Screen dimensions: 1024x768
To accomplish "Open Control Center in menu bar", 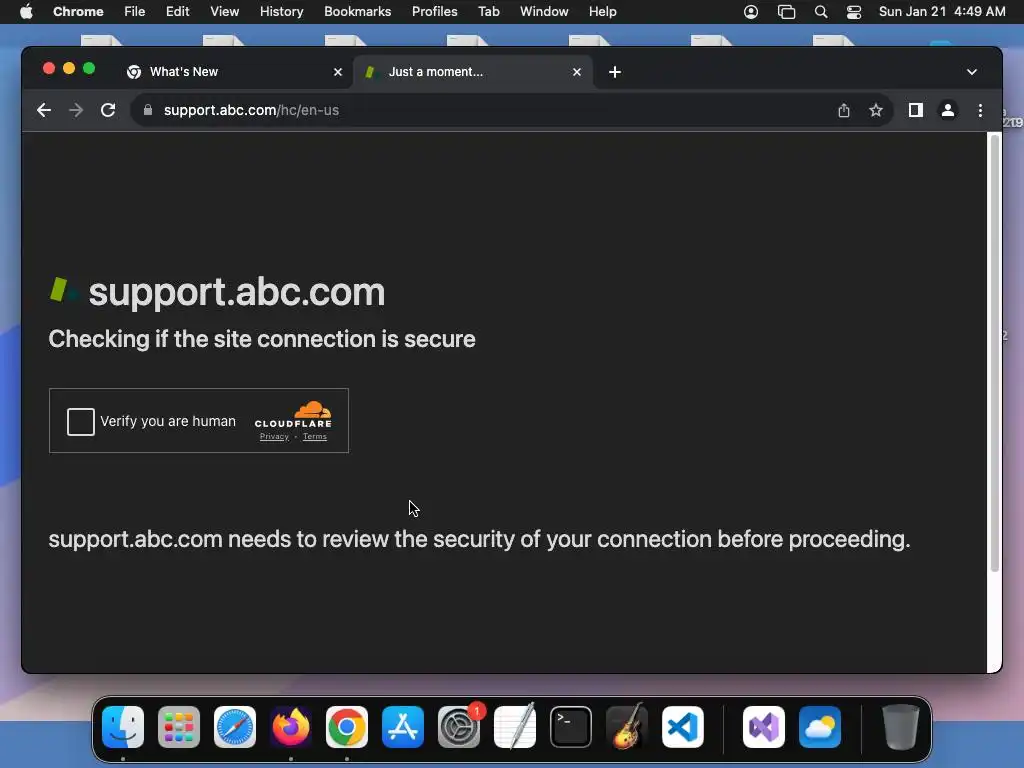I will click(854, 12).
